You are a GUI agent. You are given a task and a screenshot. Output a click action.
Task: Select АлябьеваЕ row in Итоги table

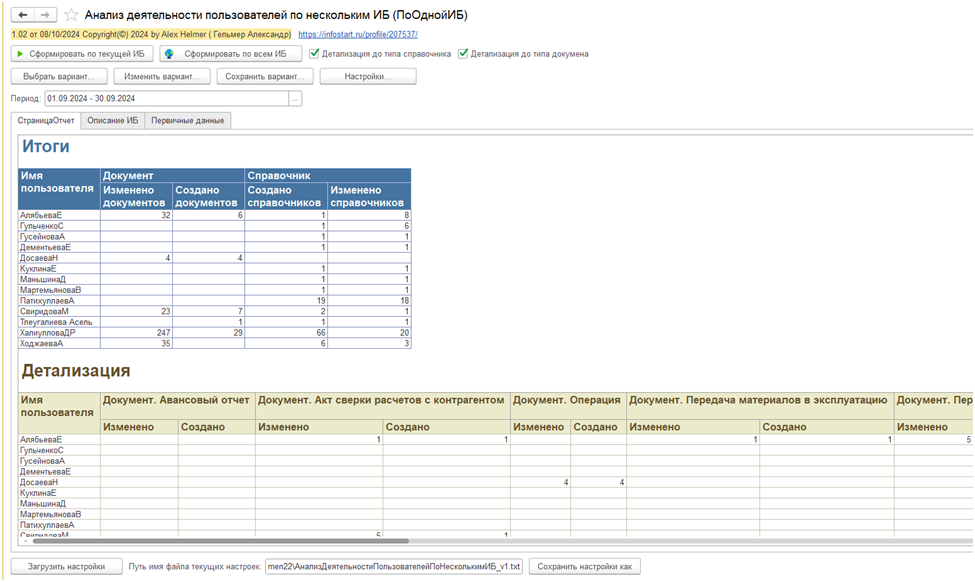coord(215,215)
